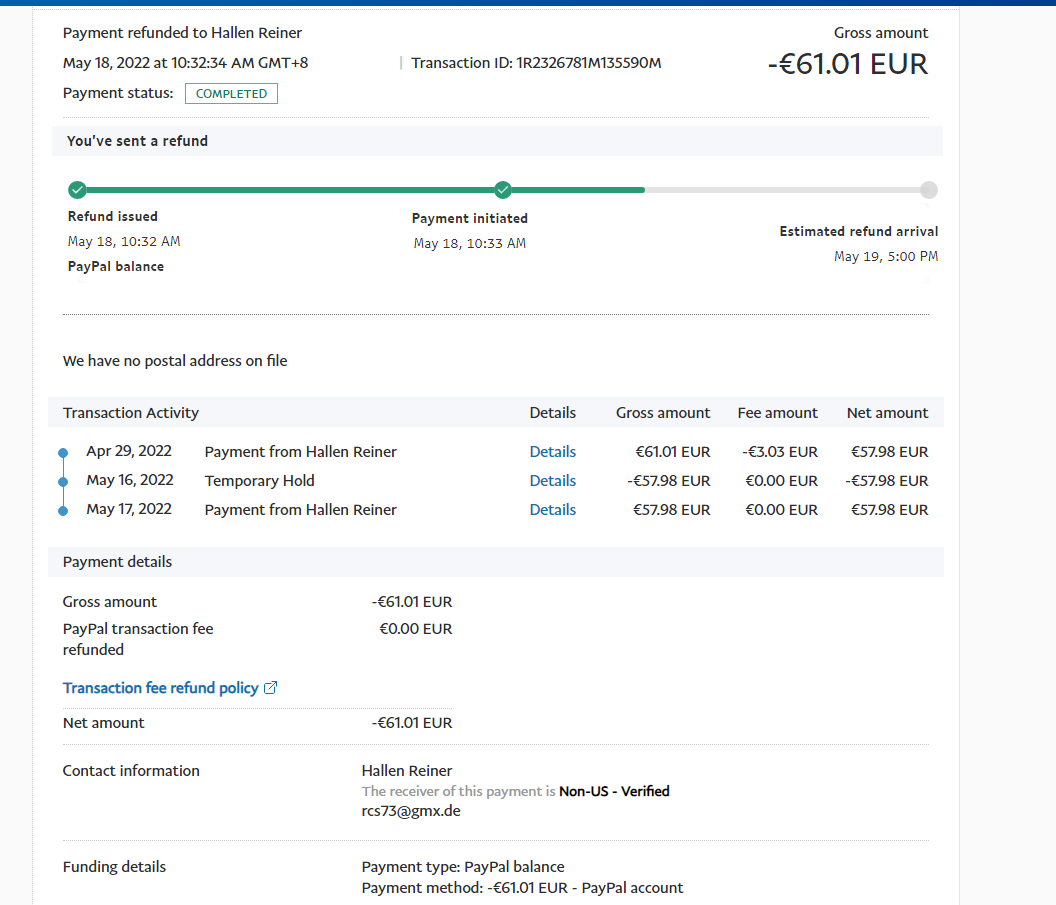Viewport: 1056px width, 905px height.
Task: View Details for the Temporary Hold entry
Action: tap(552, 481)
